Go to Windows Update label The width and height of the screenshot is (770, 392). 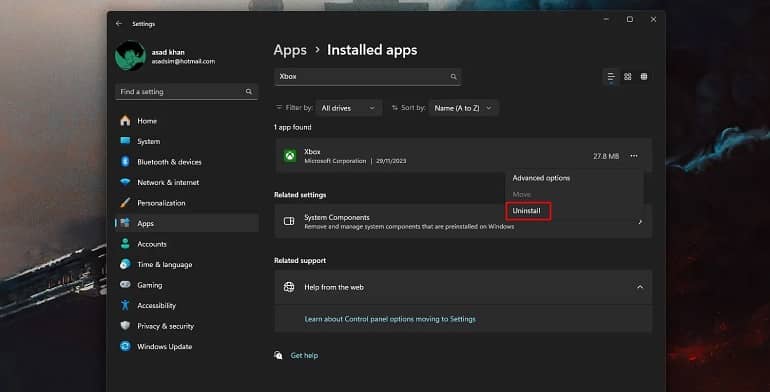[x=165, y=346]
